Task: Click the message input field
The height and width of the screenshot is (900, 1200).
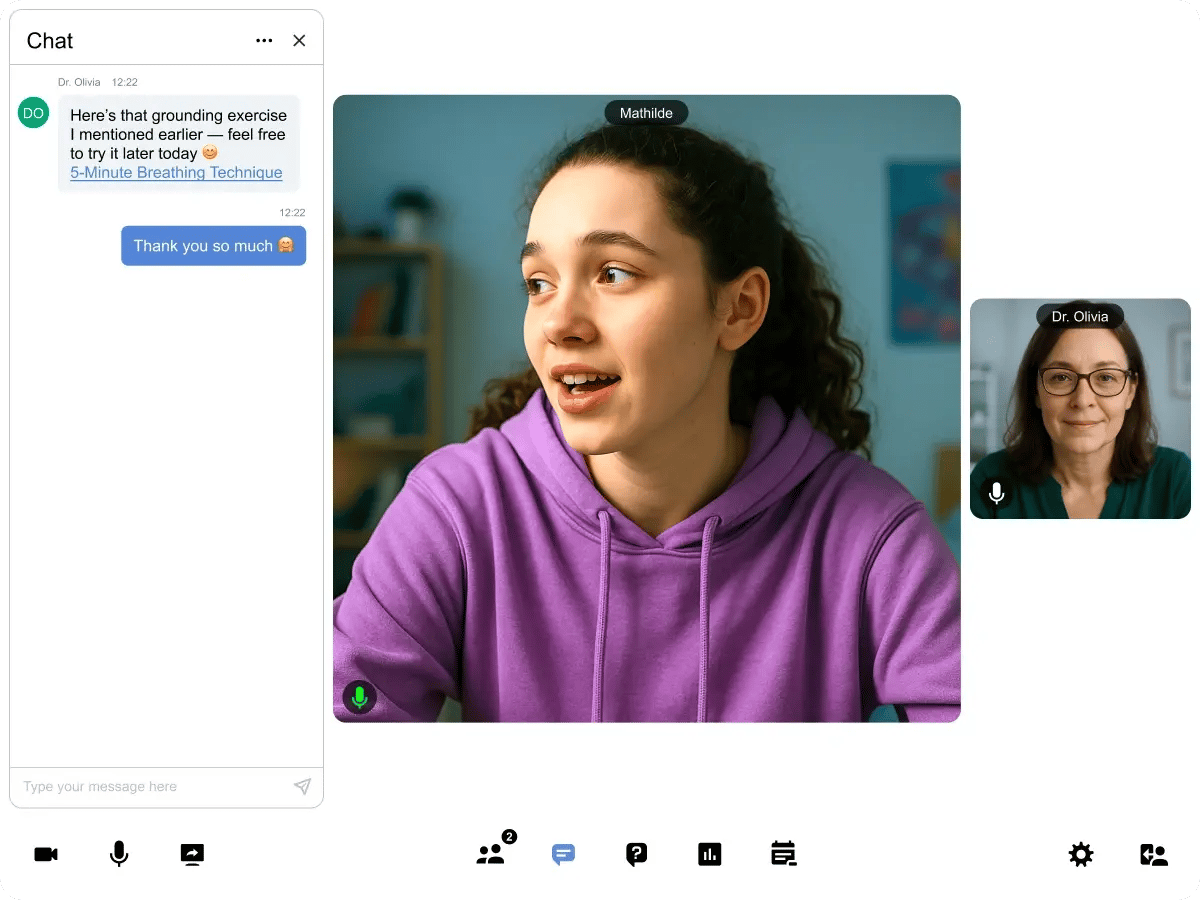Action: coord(150,787)
